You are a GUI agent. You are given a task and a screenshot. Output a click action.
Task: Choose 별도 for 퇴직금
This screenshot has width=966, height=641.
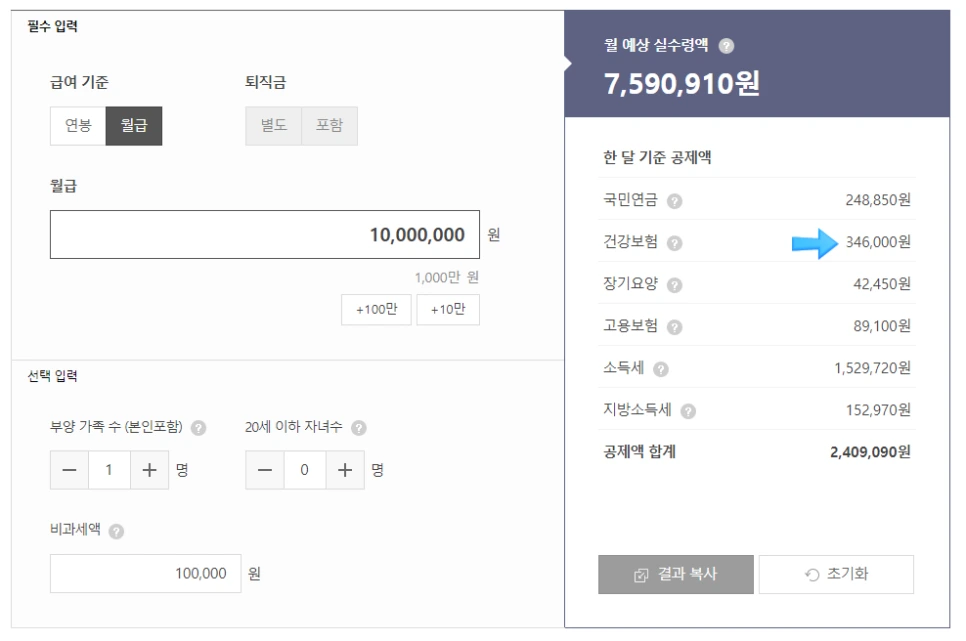pyautogui.click(x=274, y=126)
